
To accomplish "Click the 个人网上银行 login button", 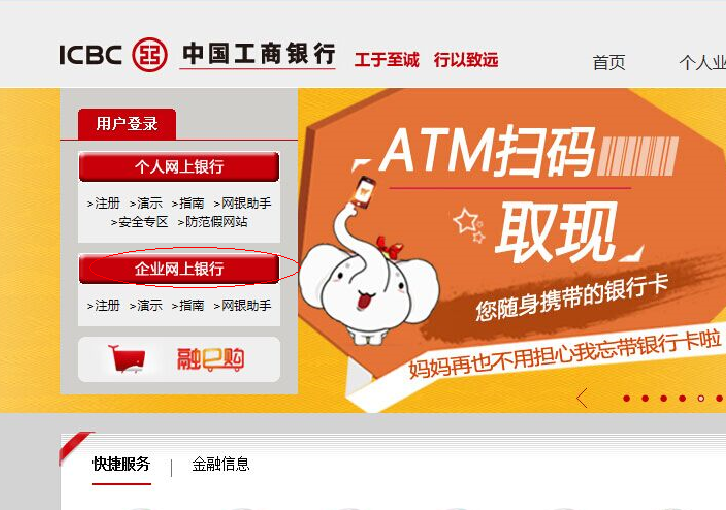I will (x=179, y=167).
